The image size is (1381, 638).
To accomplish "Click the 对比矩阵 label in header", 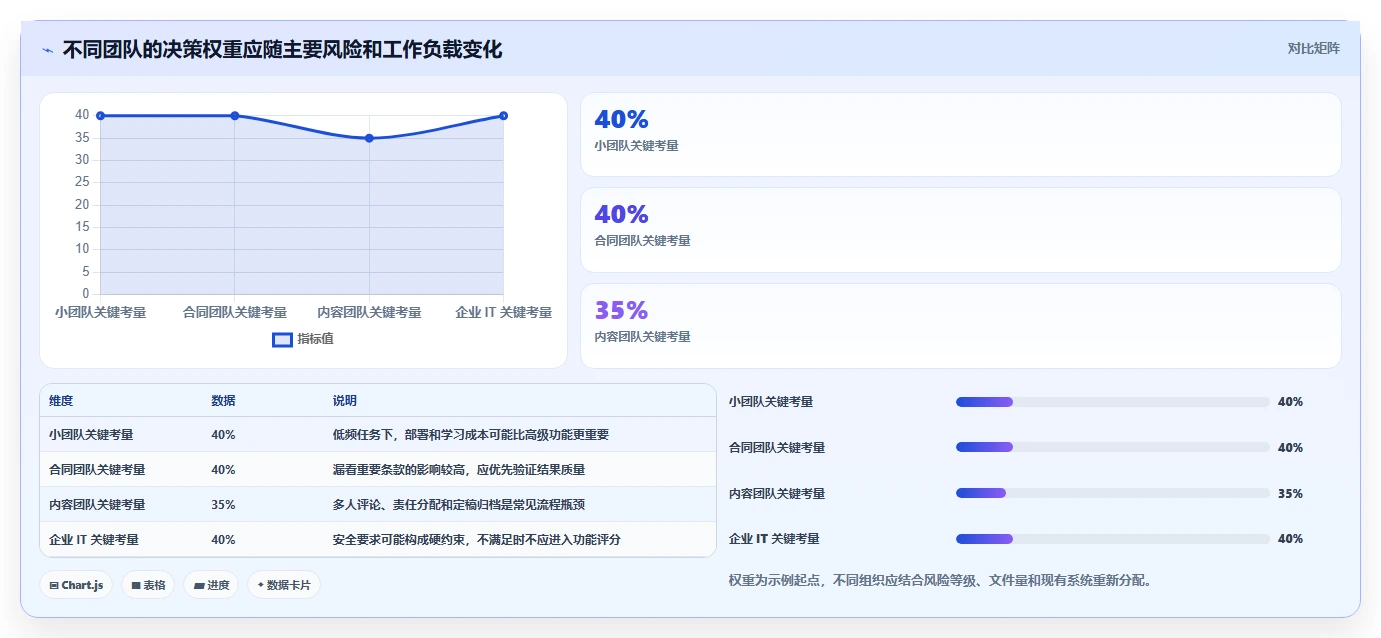I will [1313, 48].
